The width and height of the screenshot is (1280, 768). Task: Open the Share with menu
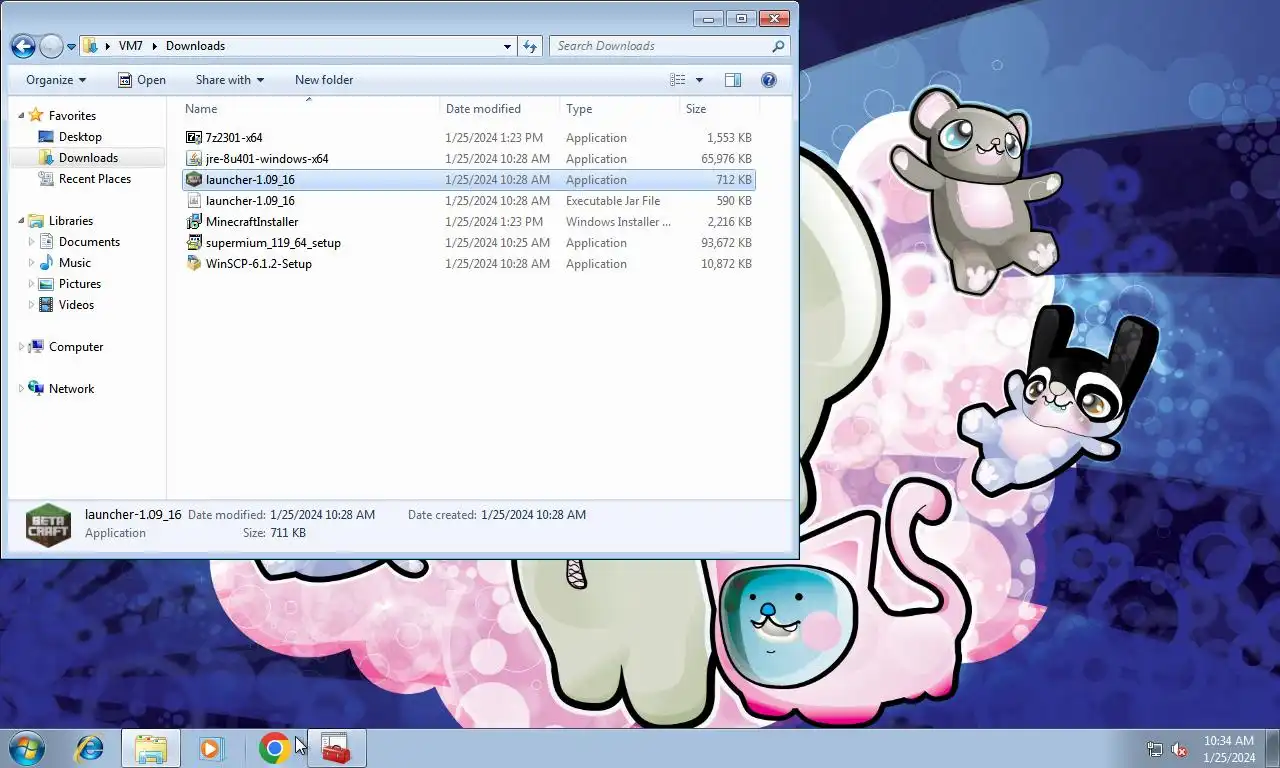tap(230, 80)
